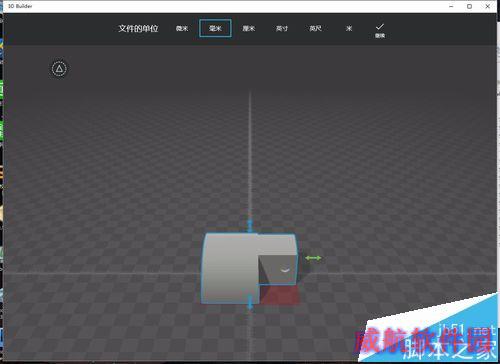The image size is (500, 364).
Task: Click the 文件的单位 label
Action: point(138,29)
